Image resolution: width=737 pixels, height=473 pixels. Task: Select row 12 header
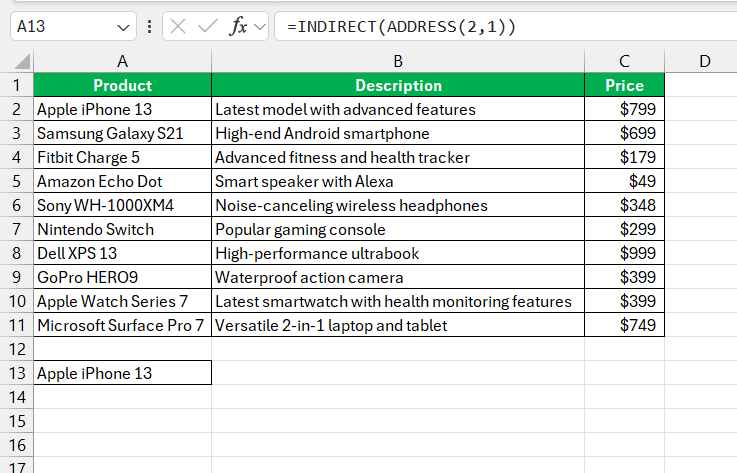(16, 349)
